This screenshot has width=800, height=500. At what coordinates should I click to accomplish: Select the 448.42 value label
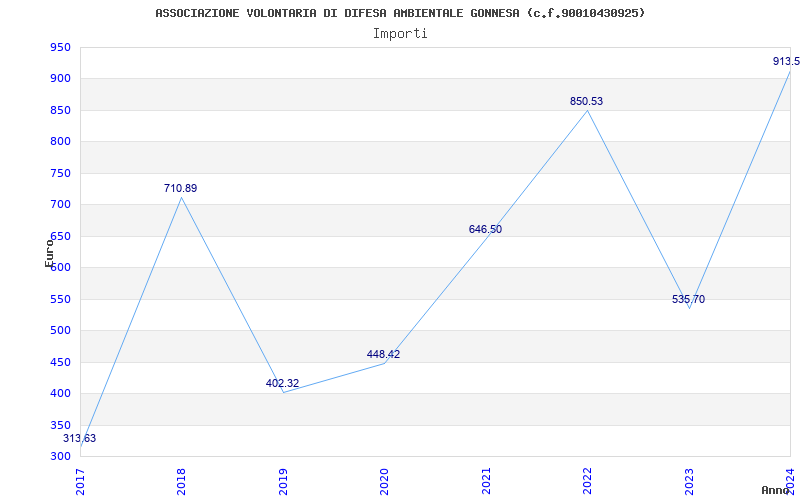pyautogui.click(x=383, y=354)
